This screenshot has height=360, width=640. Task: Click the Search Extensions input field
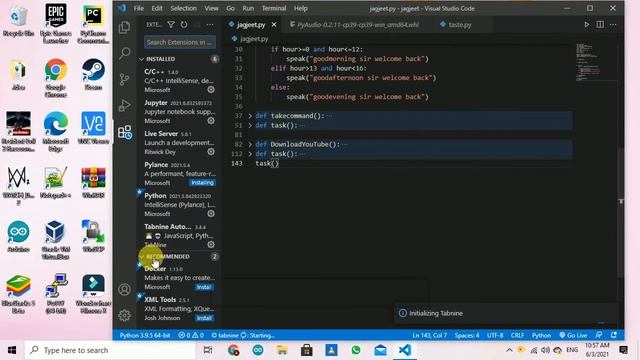coord(180,42)
